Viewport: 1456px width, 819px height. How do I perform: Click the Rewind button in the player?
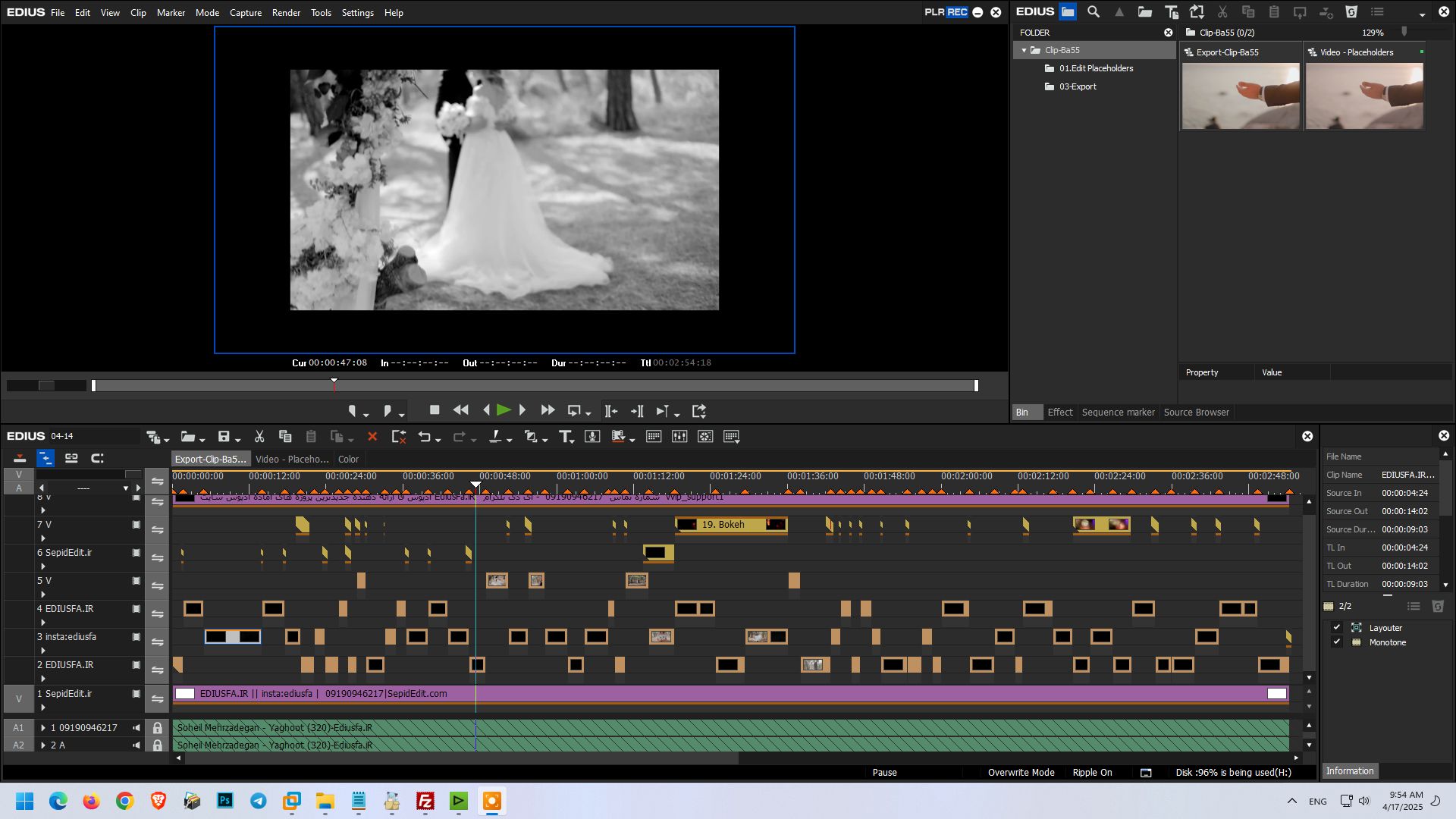[x=460, y=410]
